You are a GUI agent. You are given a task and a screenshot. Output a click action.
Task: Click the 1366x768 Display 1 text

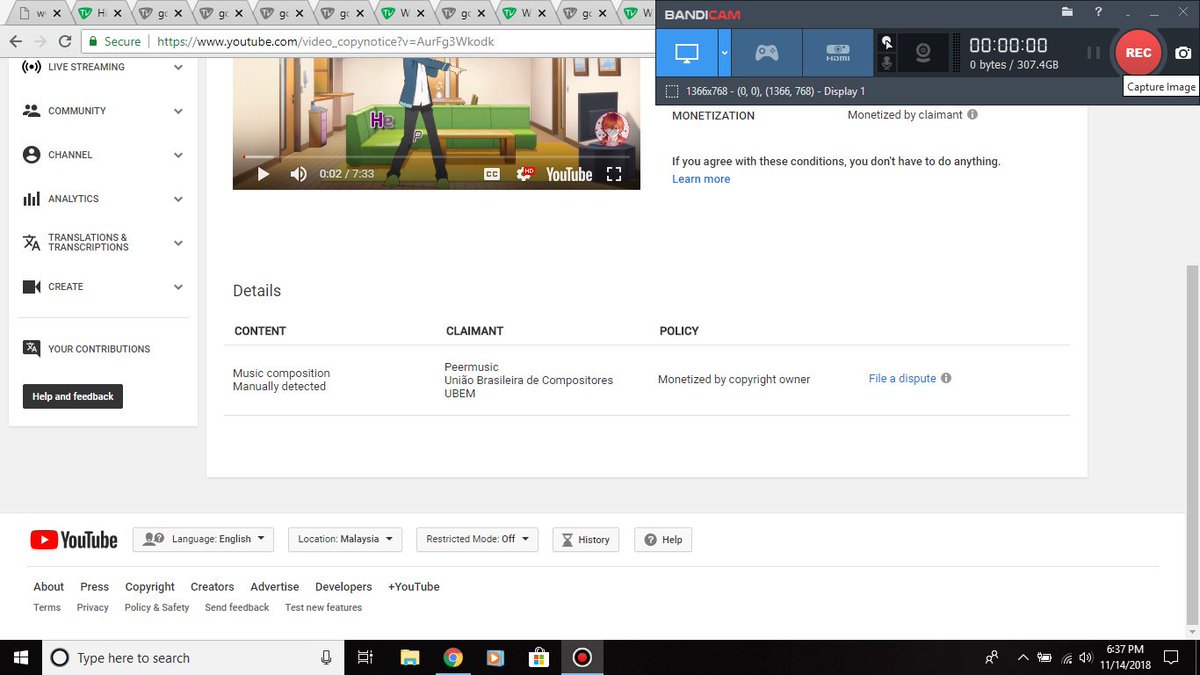tap(775, 91)
